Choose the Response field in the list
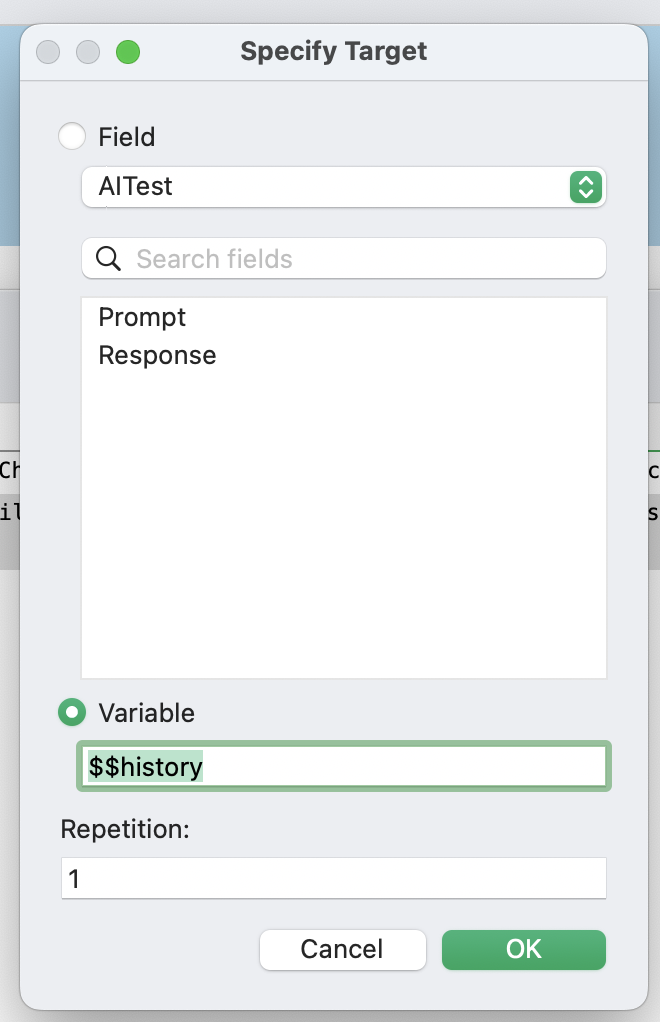This screenshot has height=1022, width=660. click(157, 355)
